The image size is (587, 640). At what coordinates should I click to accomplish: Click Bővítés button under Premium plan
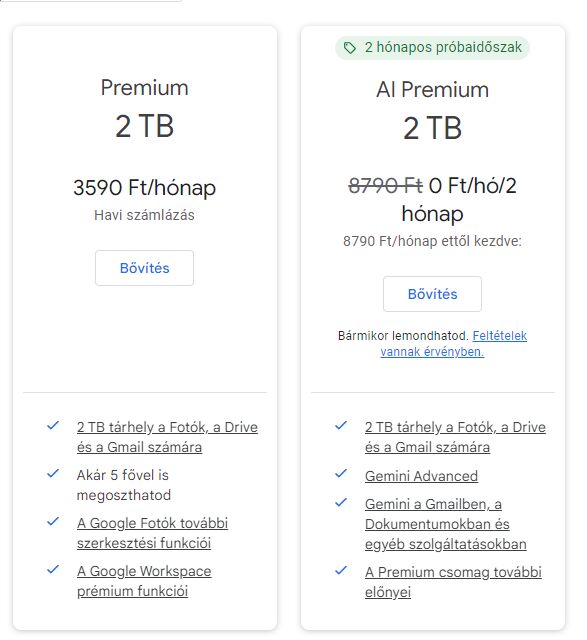click(x=145, y=268)
